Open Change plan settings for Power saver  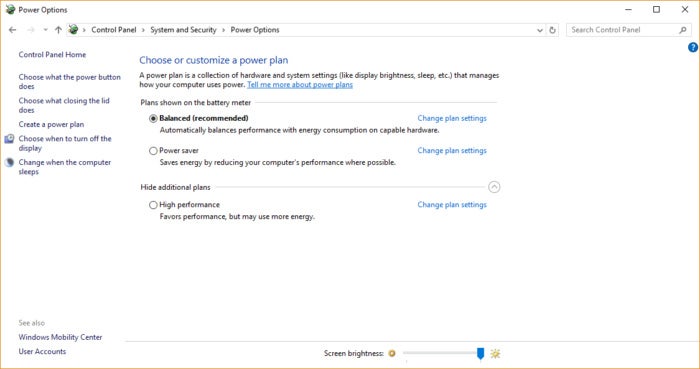click(x=452, y=151)
